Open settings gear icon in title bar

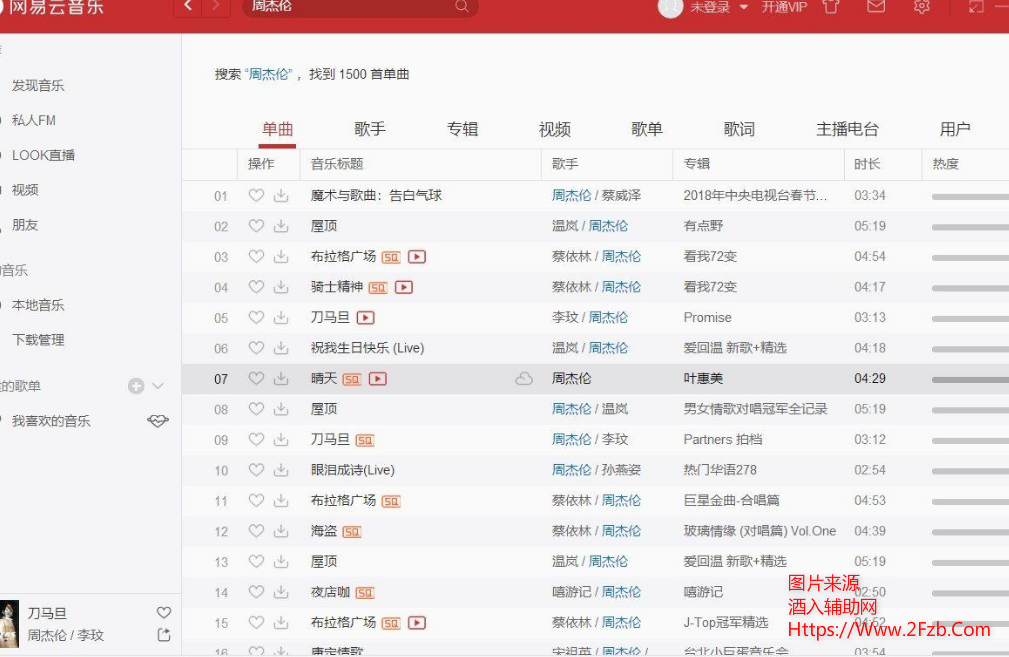click(x=921, y=7)
